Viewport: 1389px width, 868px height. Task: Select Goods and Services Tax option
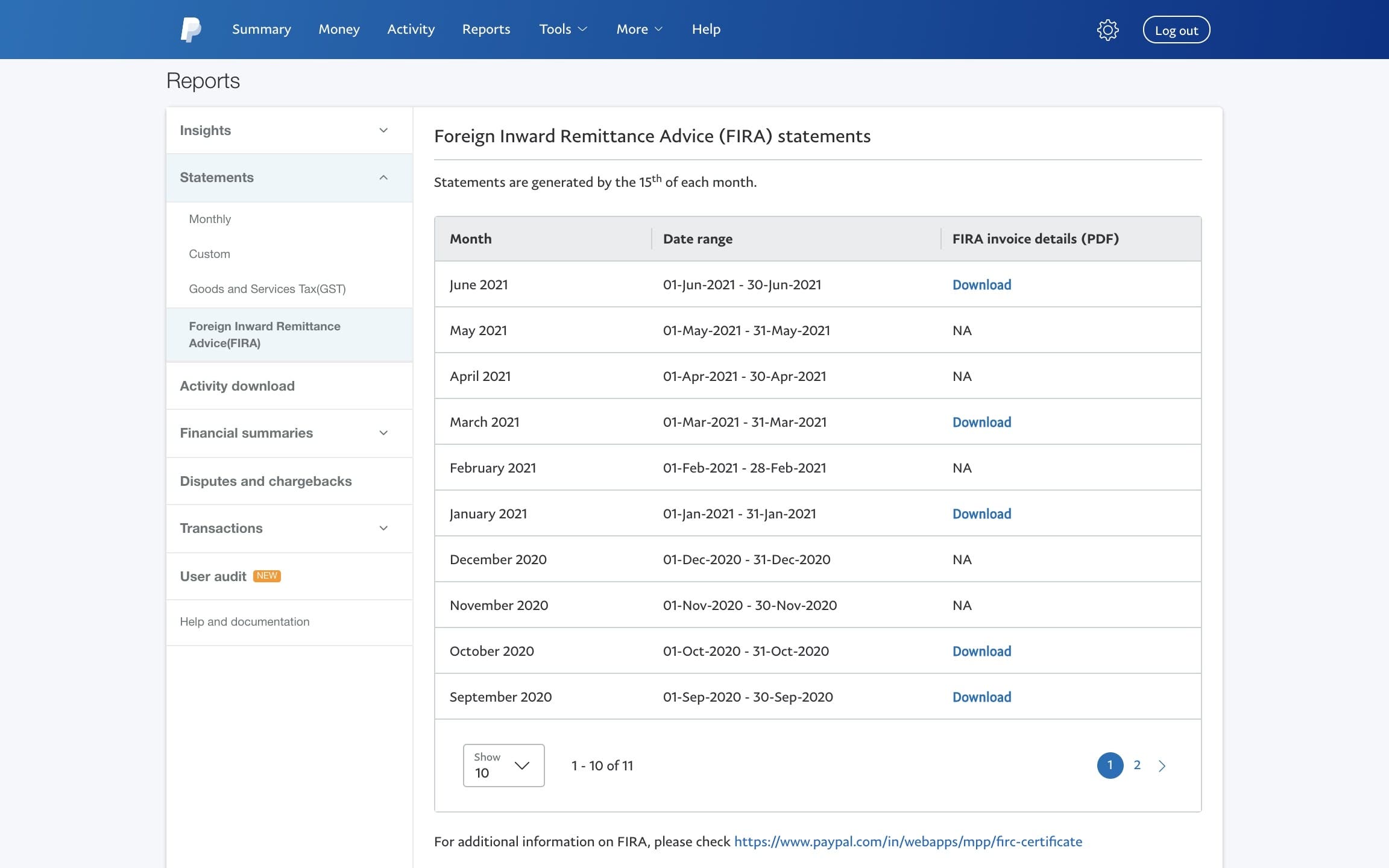(x=267, y=288)
